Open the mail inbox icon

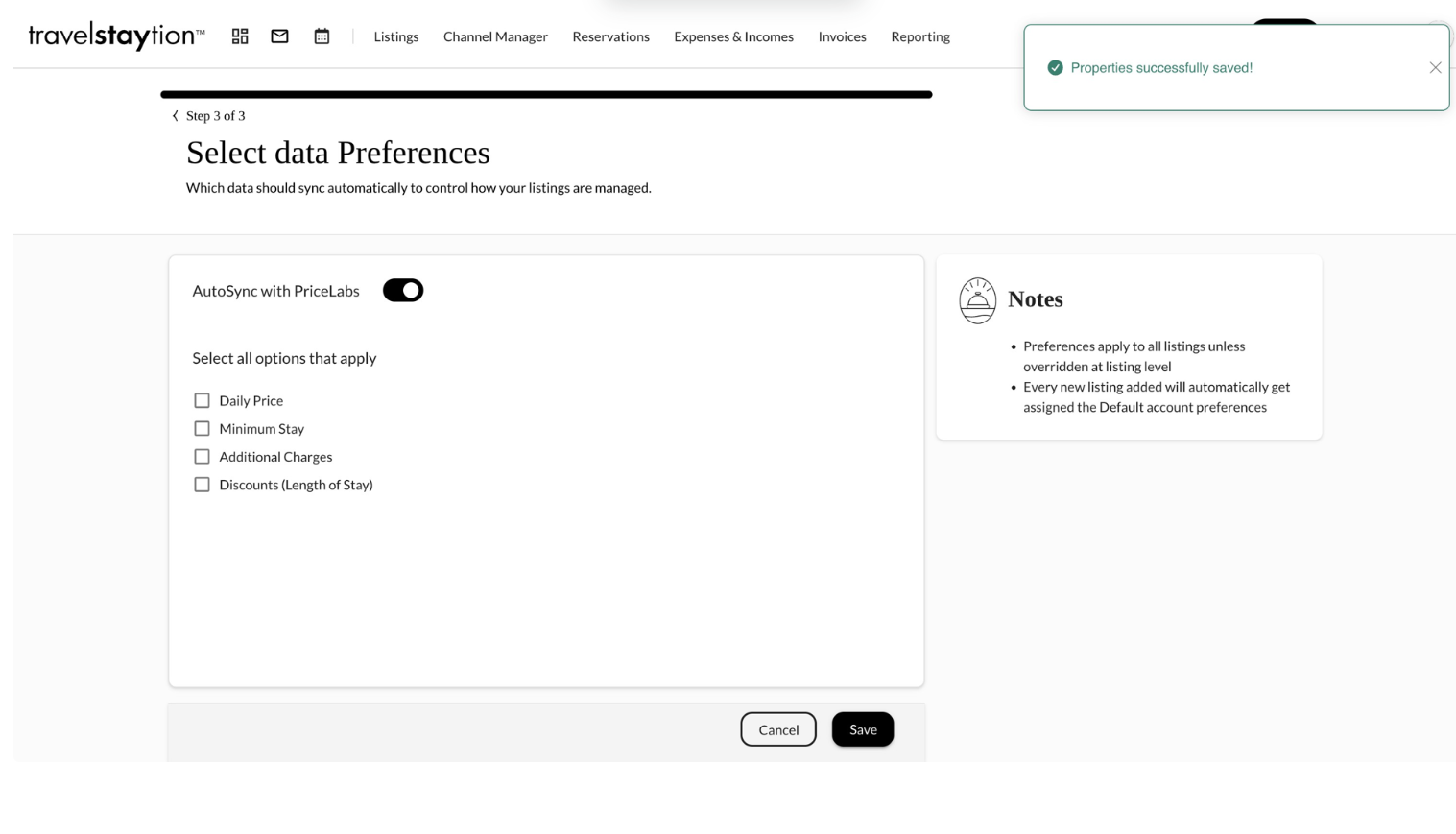(x=279, y=36)
